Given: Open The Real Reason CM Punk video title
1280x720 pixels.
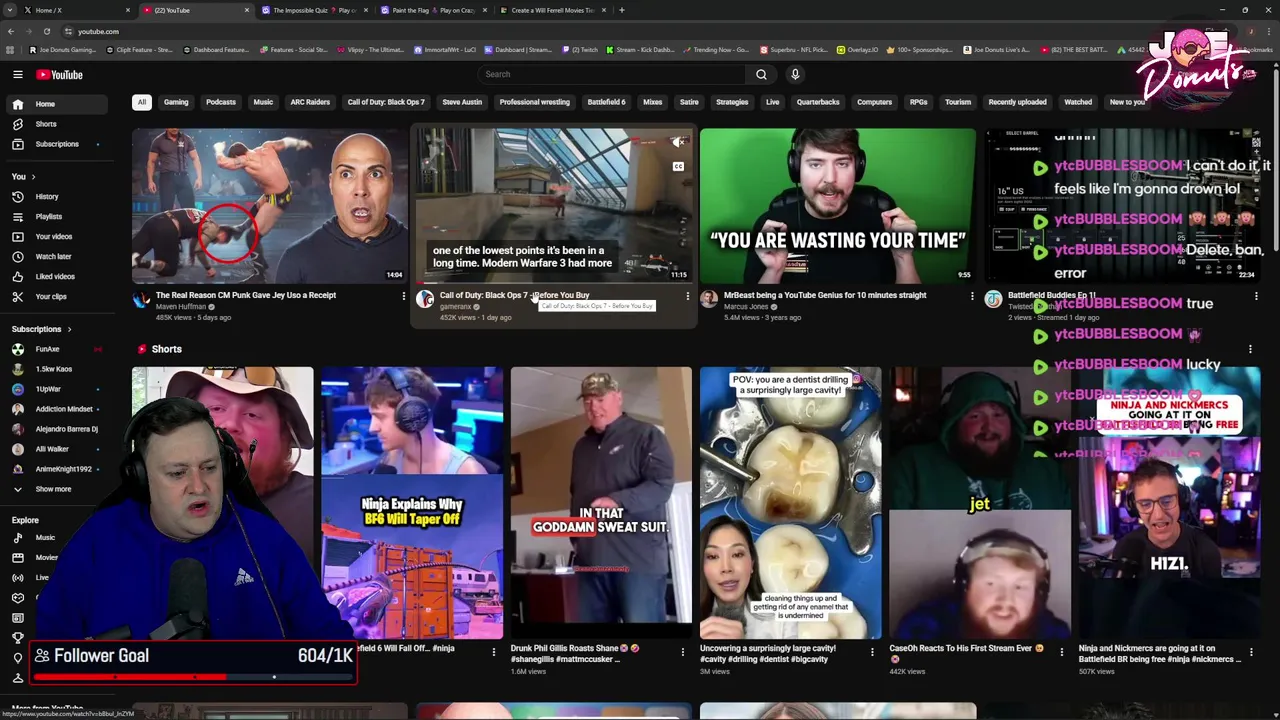Looking at the screenshot, I should (246, 295).
